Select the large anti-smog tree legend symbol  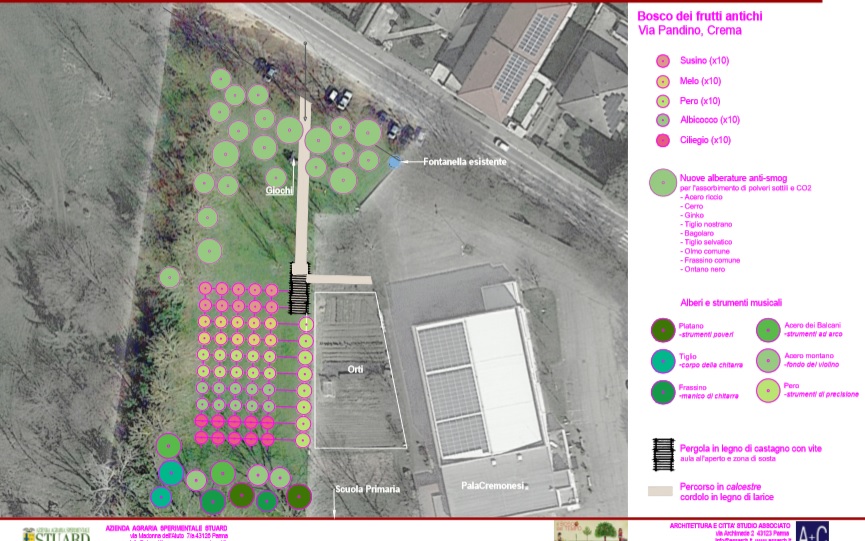(662, 182)
